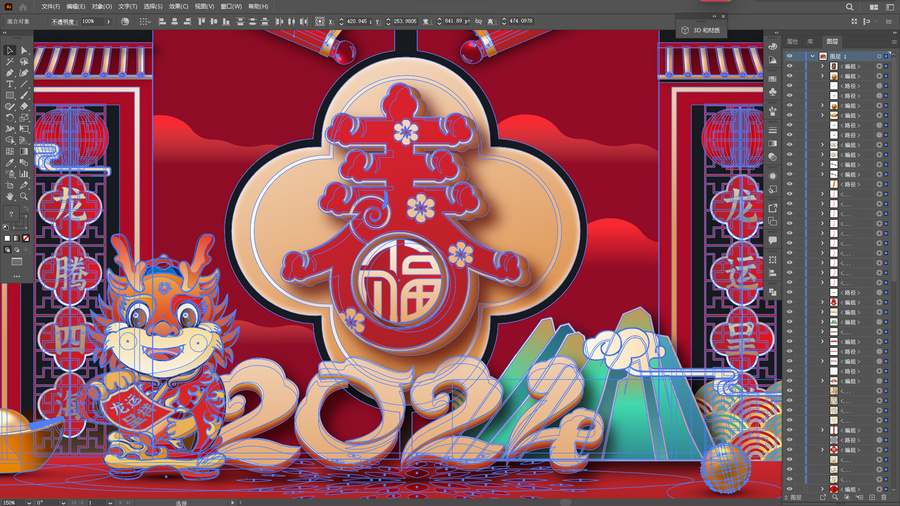Click the Edit Toolbar three dots
900x506 pixels.
(x=17, y=277)
